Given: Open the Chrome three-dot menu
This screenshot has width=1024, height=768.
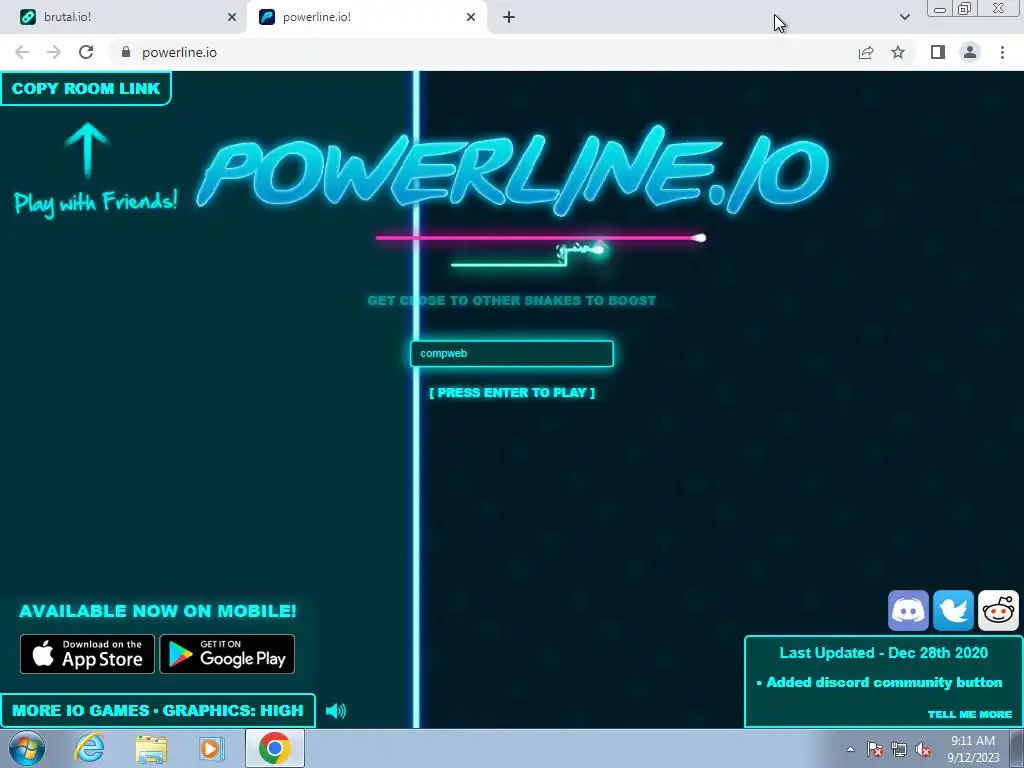Looking at the screenshot, I should (1002, 52).
